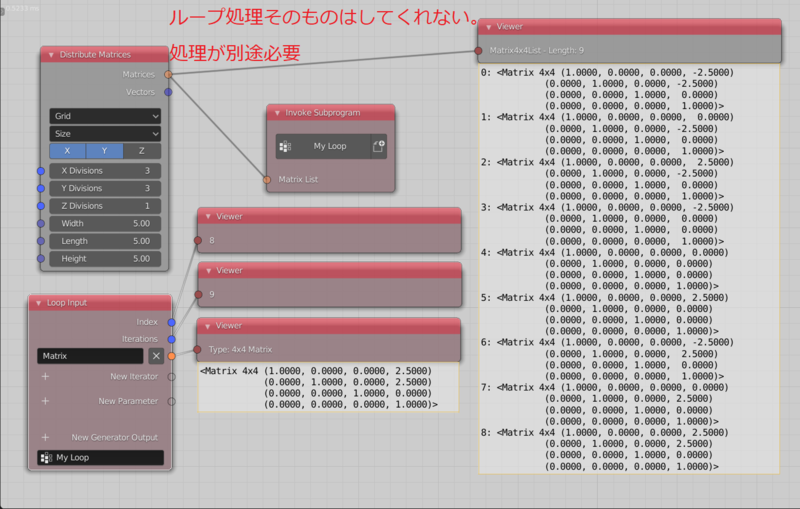Click the Height 5.00 value field
Viewport: 800px width, 509px height.
point(105,259)
